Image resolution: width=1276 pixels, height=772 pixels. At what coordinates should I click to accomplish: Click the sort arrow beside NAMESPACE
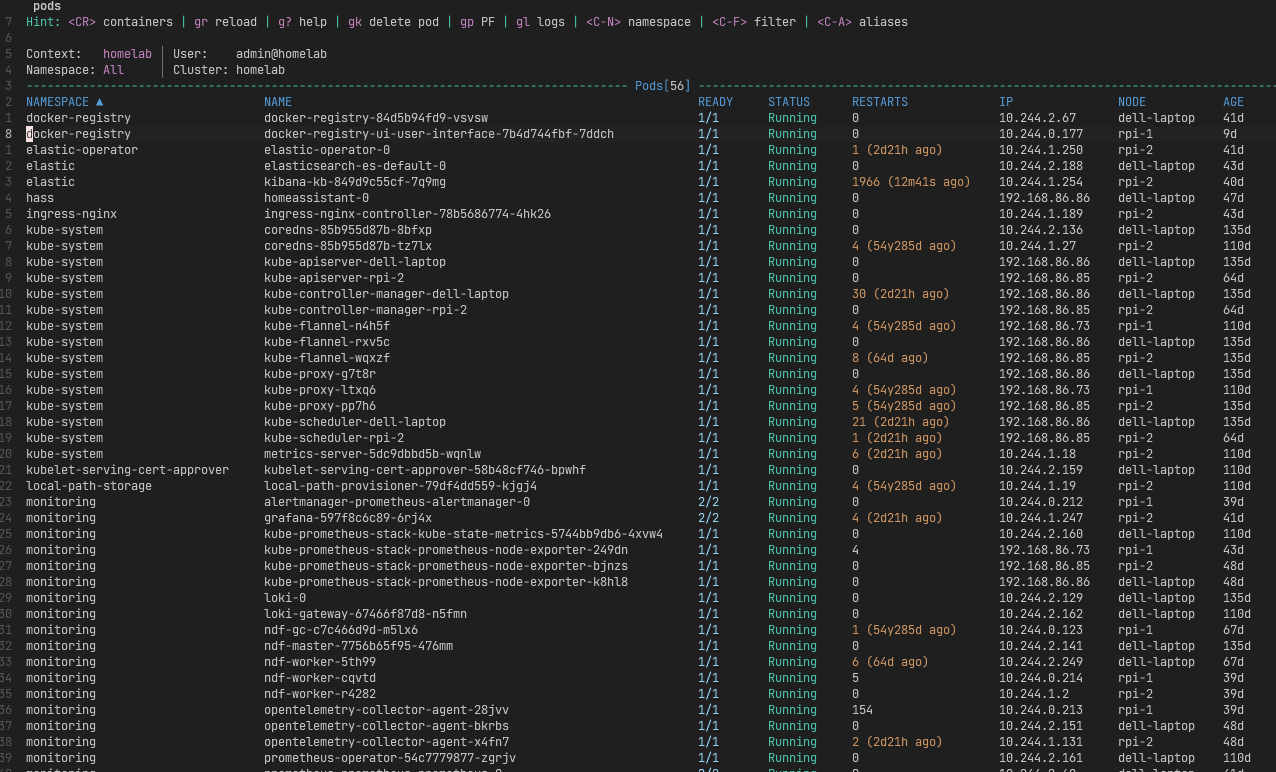(100, 102)
